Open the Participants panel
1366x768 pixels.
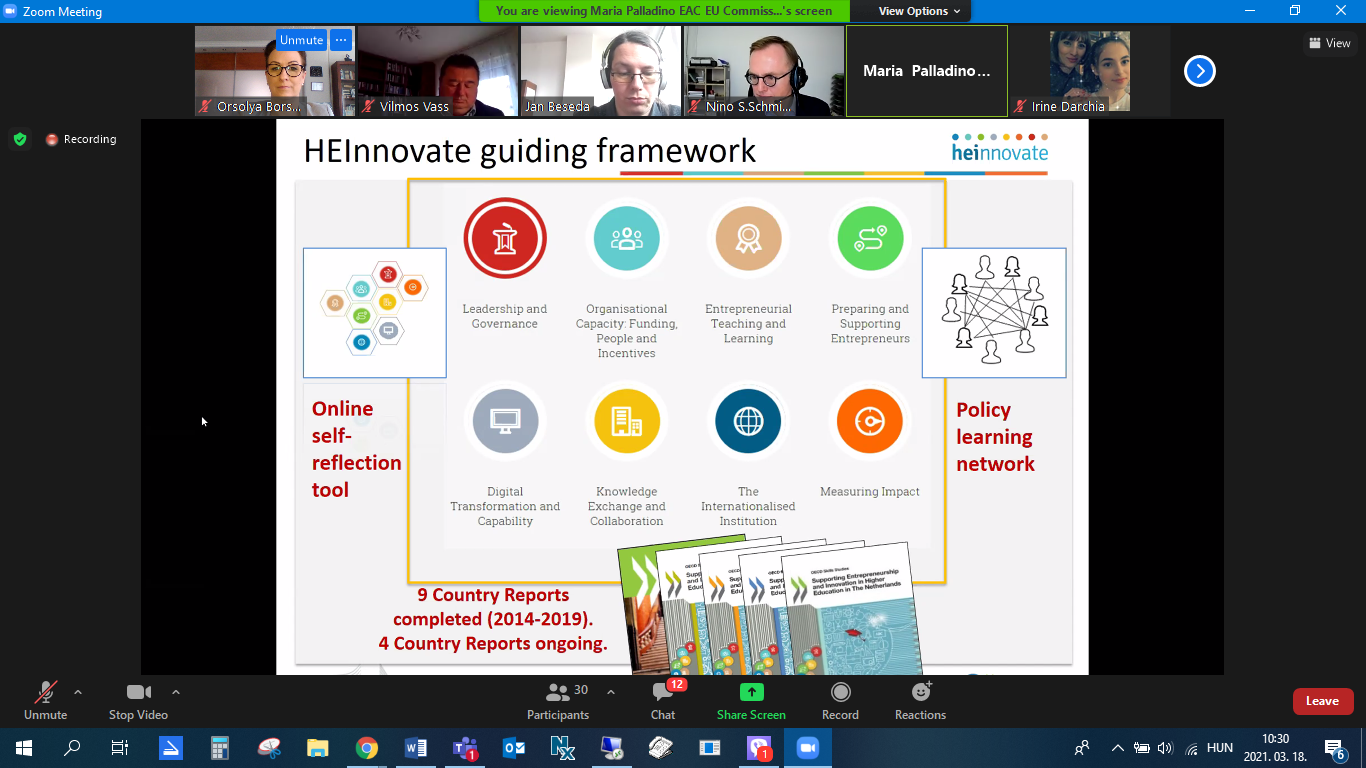558,700
